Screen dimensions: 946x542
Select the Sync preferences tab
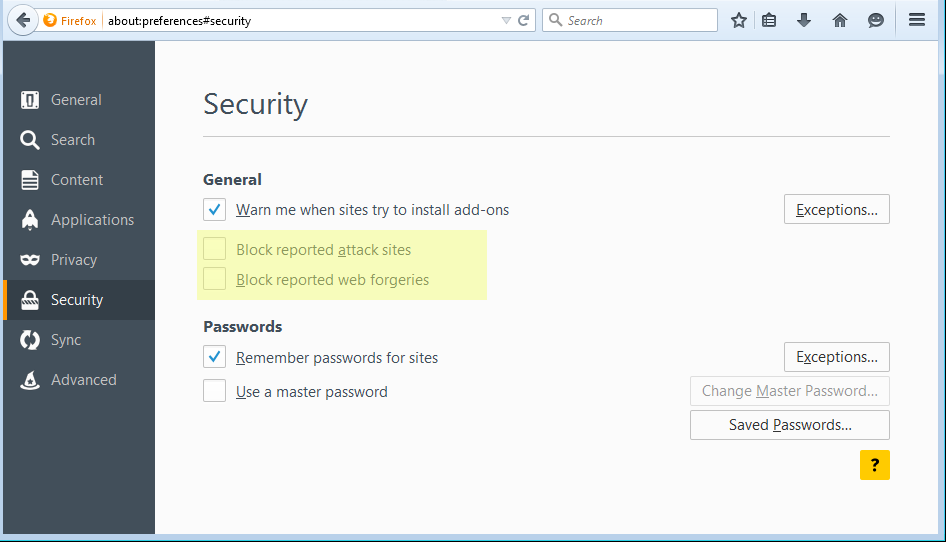(x=66, y=340)
